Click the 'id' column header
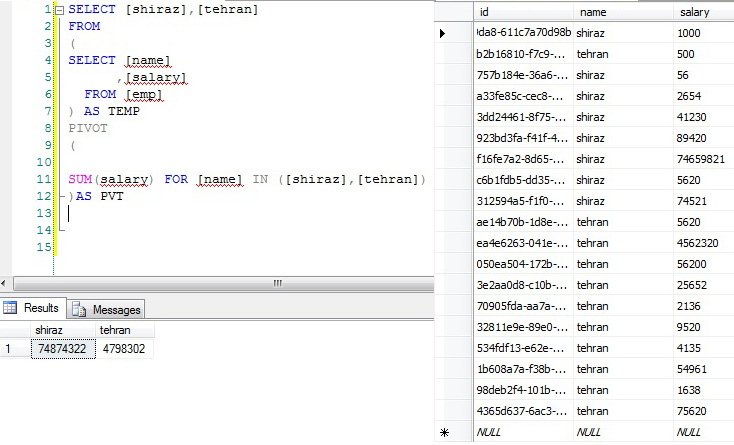The width and height of the screenshot is (734, 445). (x=522, y=12)
